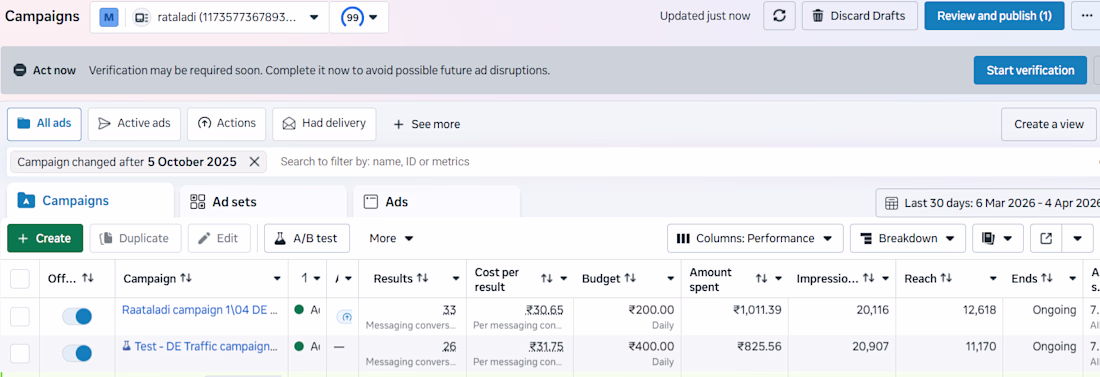The width and height of the screenshot is (1100, 377).
Task: Open the 99 opportunity score circle
Action: 353,17
